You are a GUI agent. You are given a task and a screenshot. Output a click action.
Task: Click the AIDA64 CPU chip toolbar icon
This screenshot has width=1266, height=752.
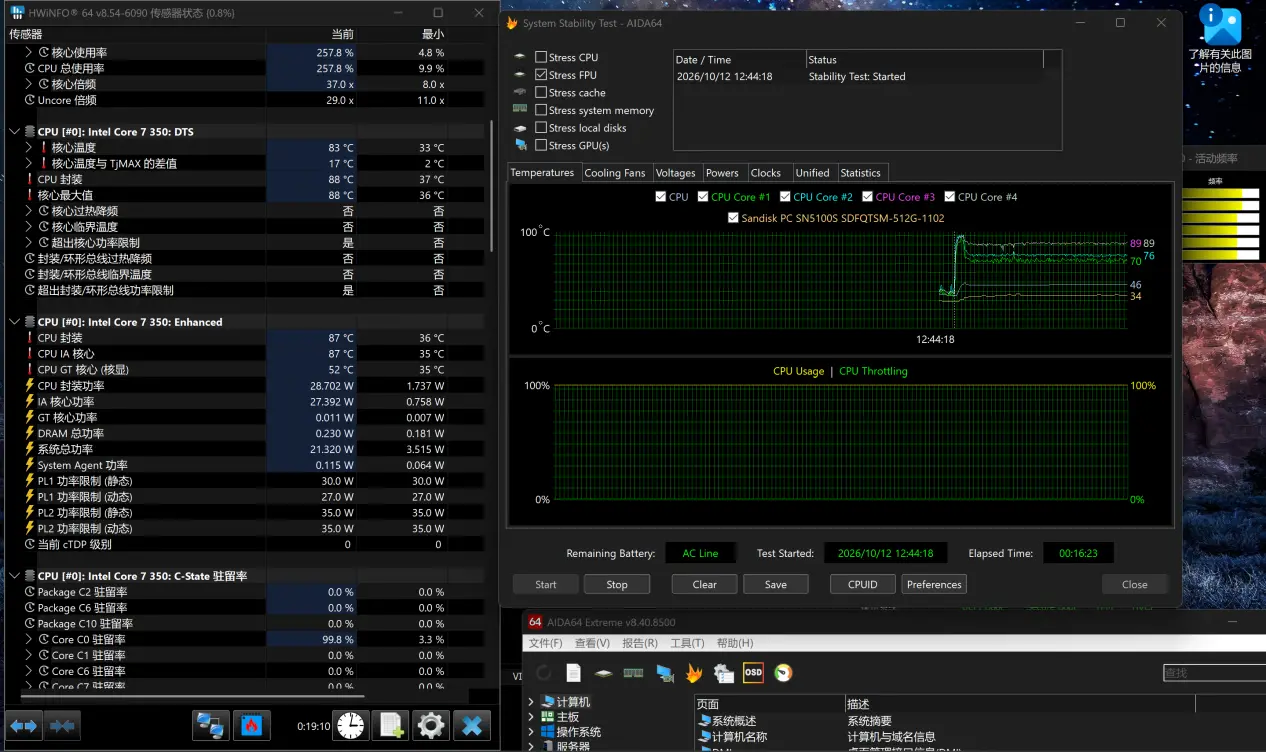(603, 673)
